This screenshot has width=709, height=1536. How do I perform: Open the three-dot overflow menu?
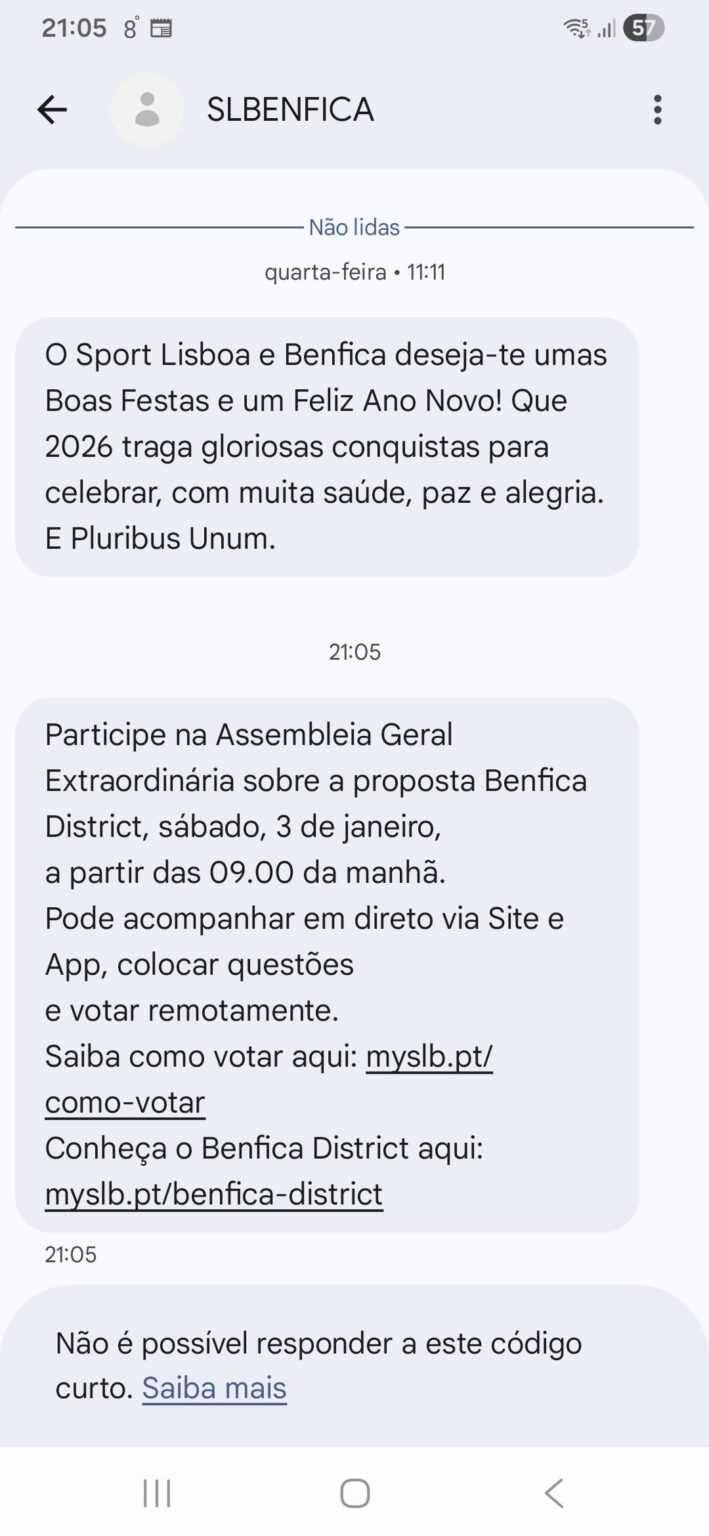click(x=658, y=109)
